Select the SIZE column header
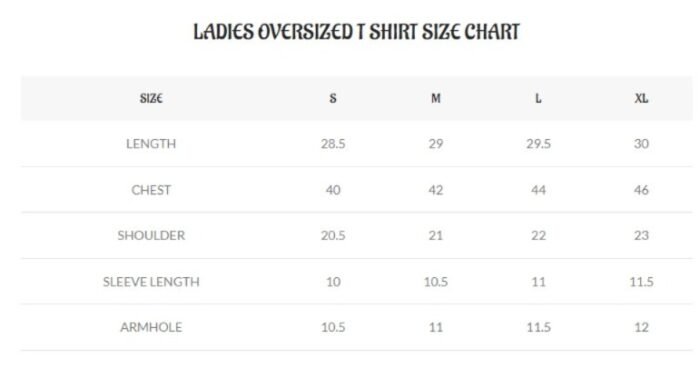Image resolution: width=700 pixels, height=368 pixels. 151,98
